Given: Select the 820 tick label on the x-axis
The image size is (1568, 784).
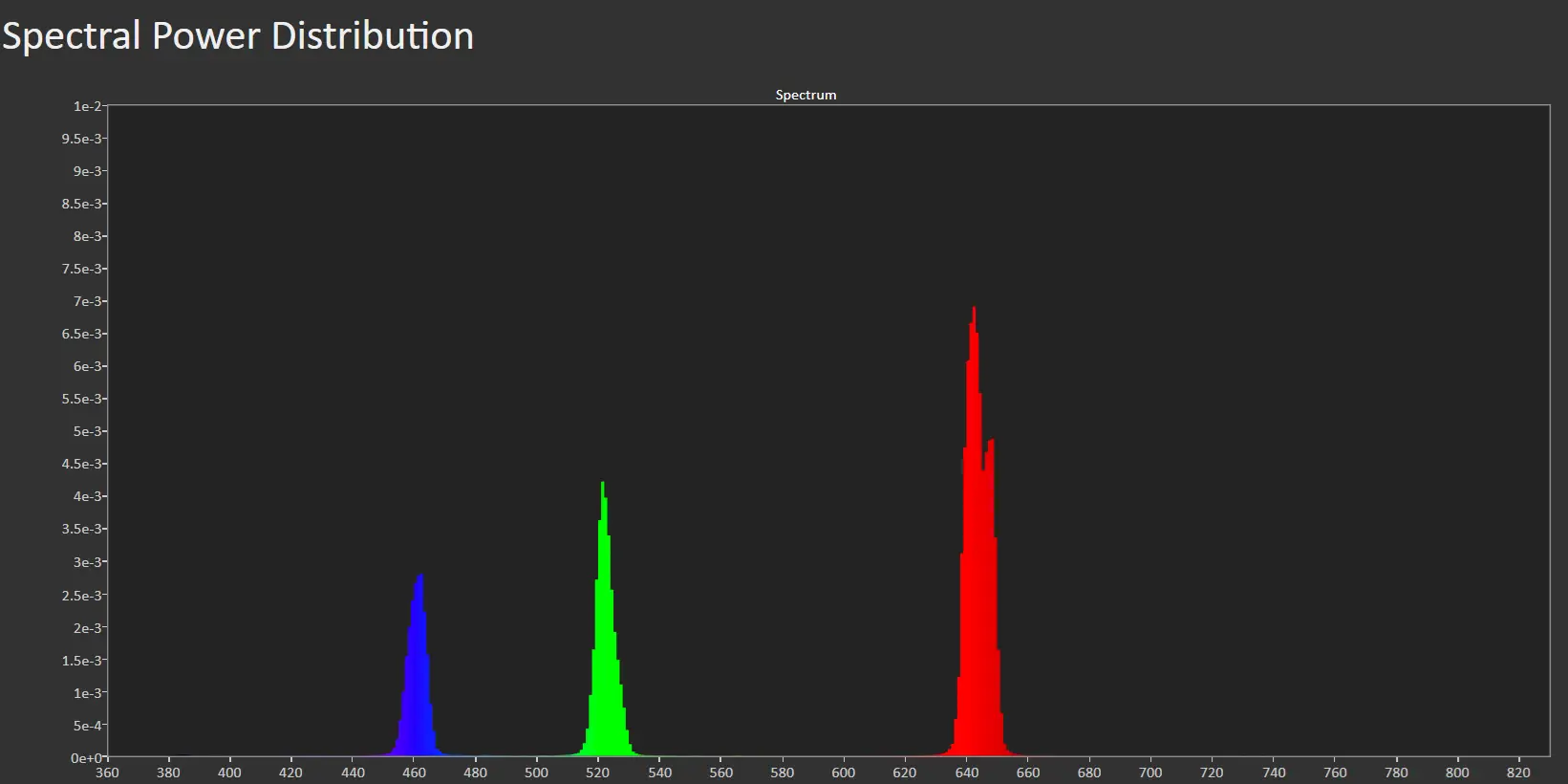Looking at the screenshot, I should (1518, 773).
